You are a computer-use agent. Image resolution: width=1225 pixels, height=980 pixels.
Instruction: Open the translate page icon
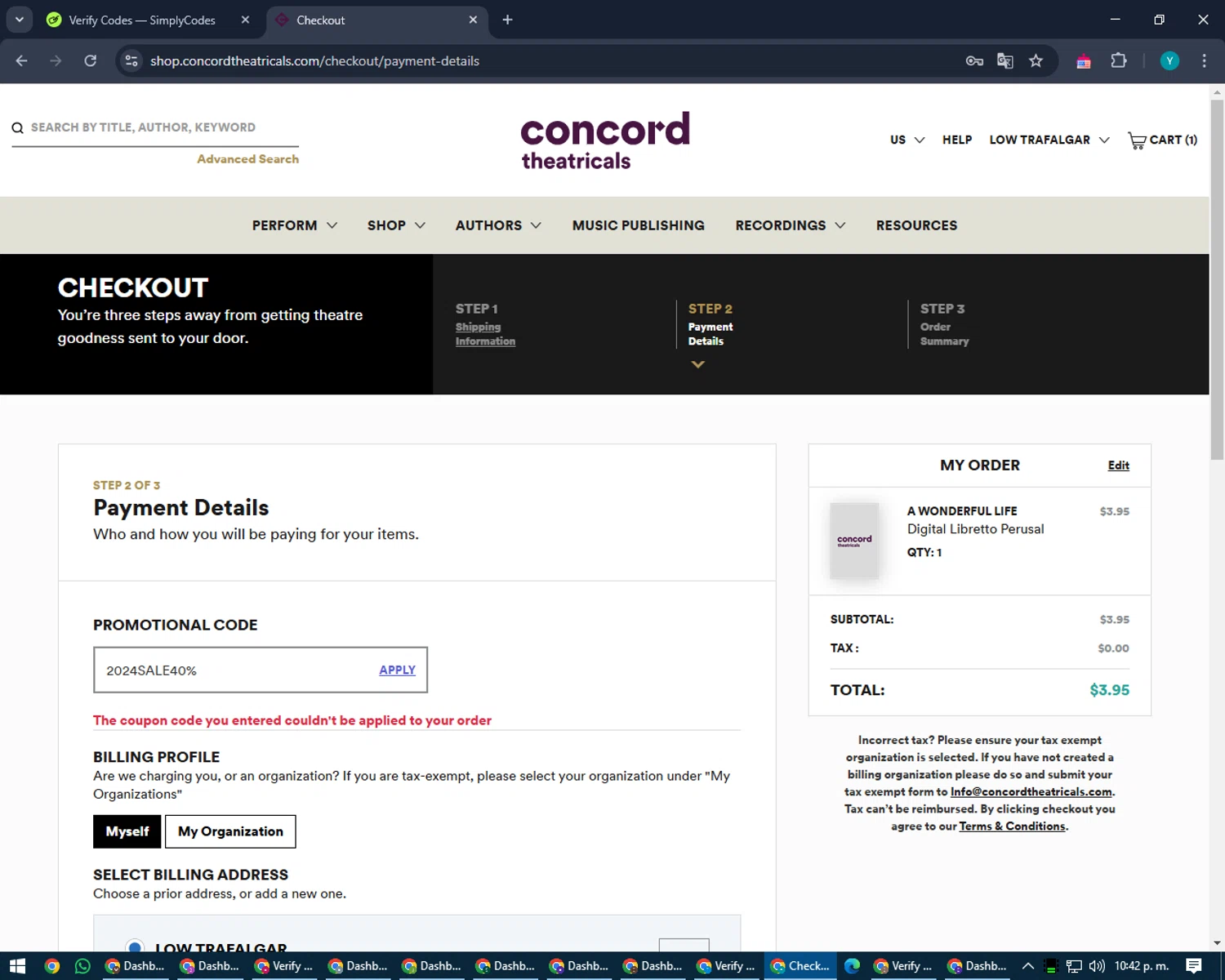pos(1005,60)
